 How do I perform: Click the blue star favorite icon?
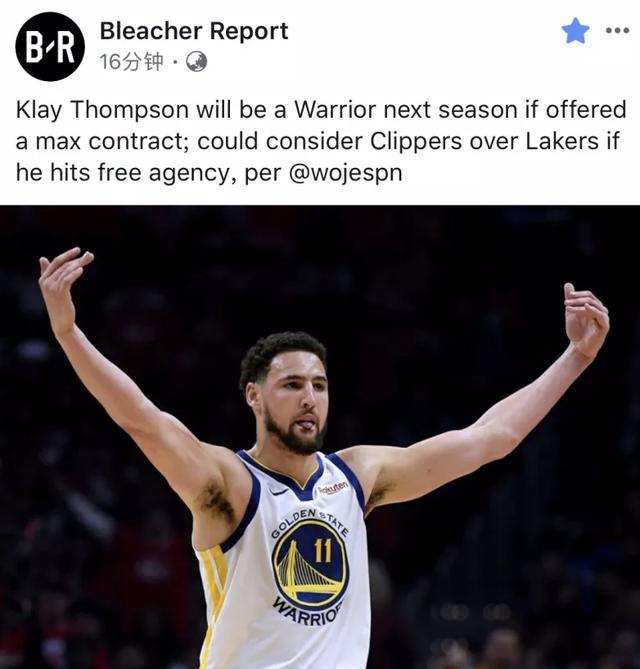click(575, 31)
